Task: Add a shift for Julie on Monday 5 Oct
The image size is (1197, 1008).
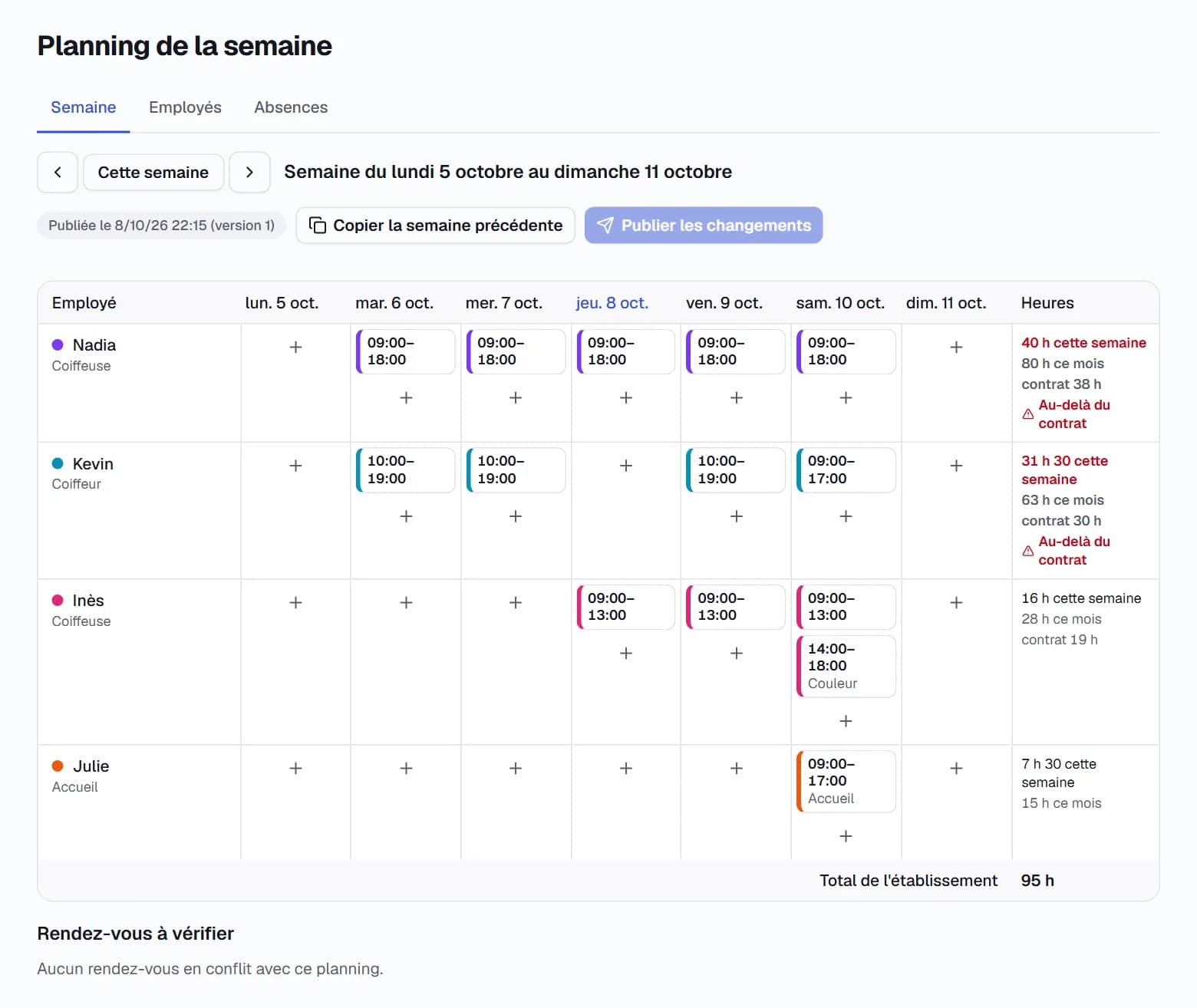Action: 295,769
